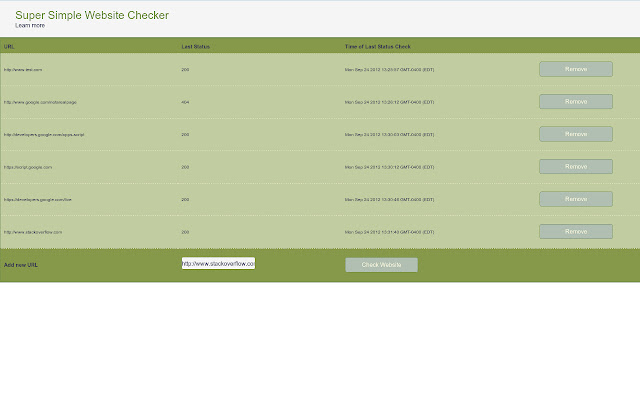Screen dimensions: 640x400
Task: Remove the google.com/notarealpage entry
Action: [x=576, y=102]
